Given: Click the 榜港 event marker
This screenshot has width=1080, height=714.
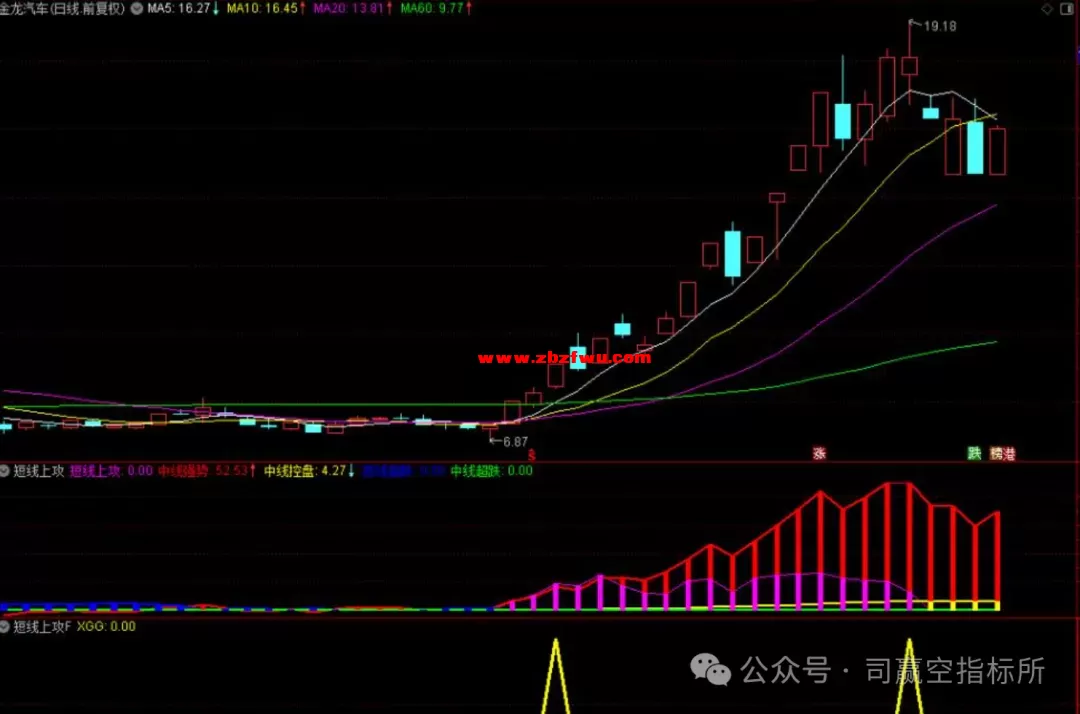Looking at the screenshot, I should 1002,453.
